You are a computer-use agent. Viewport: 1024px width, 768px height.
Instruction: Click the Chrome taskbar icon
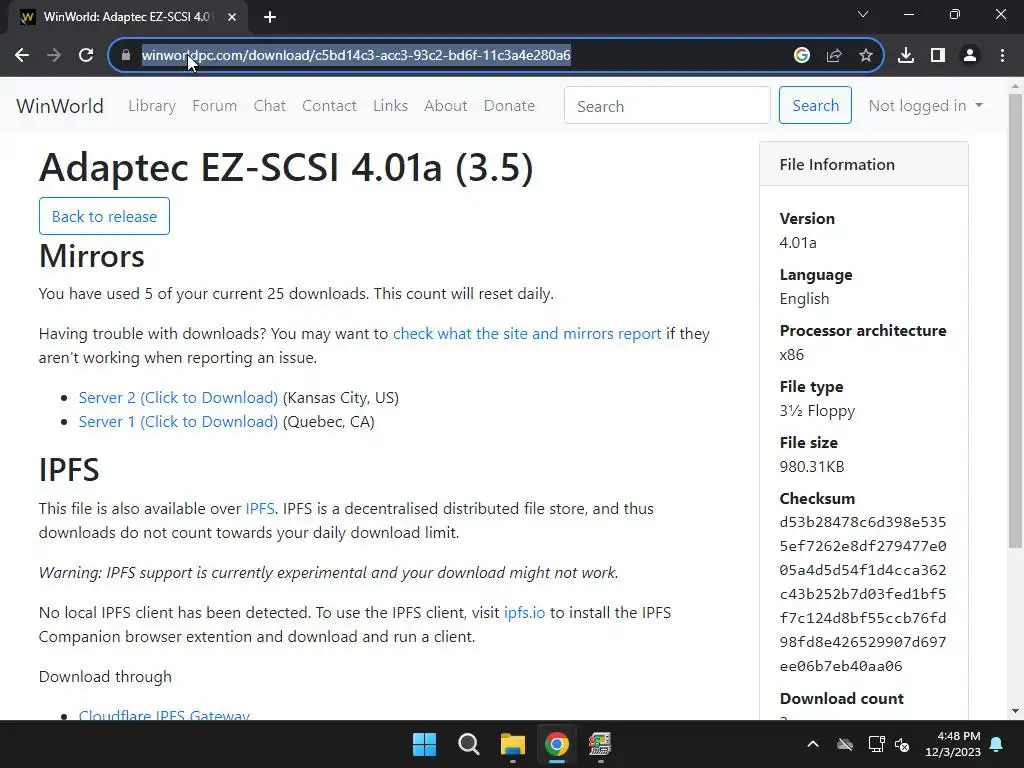pos(556,744)
